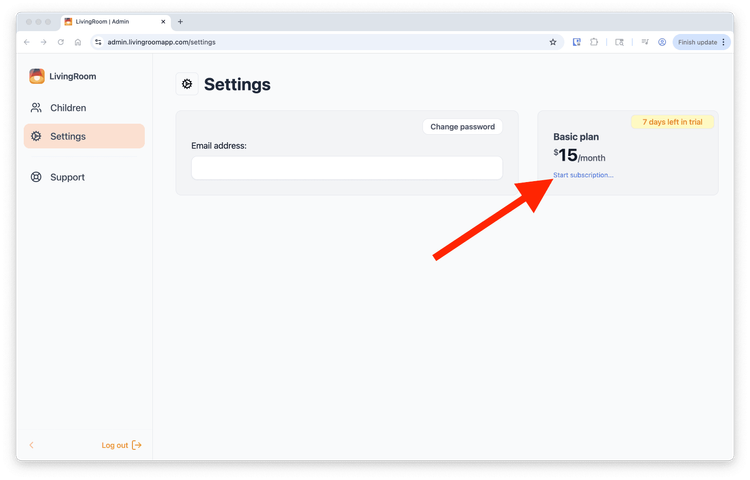Open the Chrome profile avatar icon
The width and height of the screenshot is (750, 480).
coord(662,42)
